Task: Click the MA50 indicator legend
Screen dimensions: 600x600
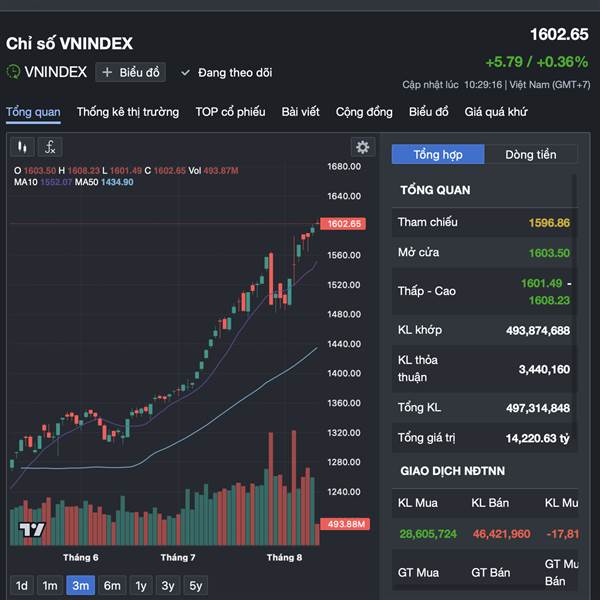Action: tap(104, 182)
